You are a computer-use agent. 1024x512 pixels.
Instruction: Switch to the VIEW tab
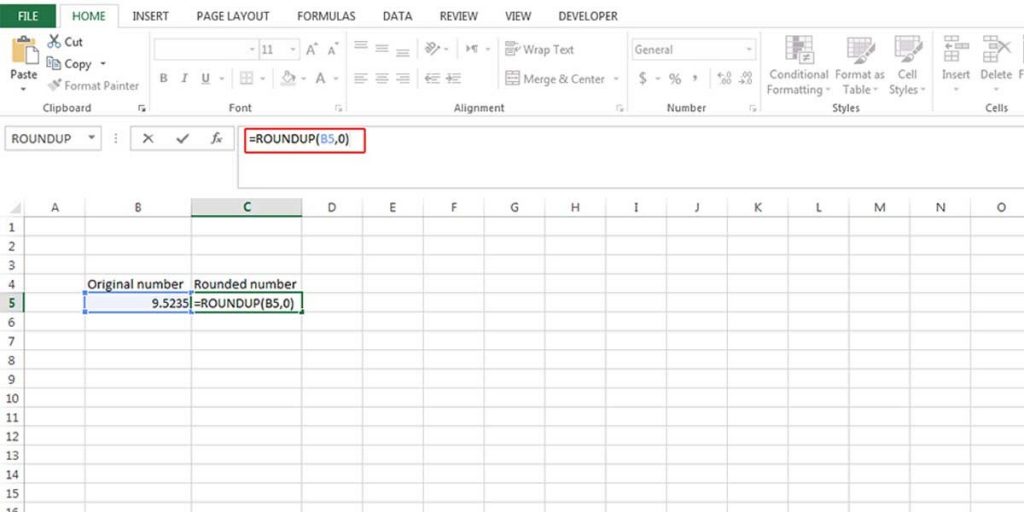click(x=518, y=16)
